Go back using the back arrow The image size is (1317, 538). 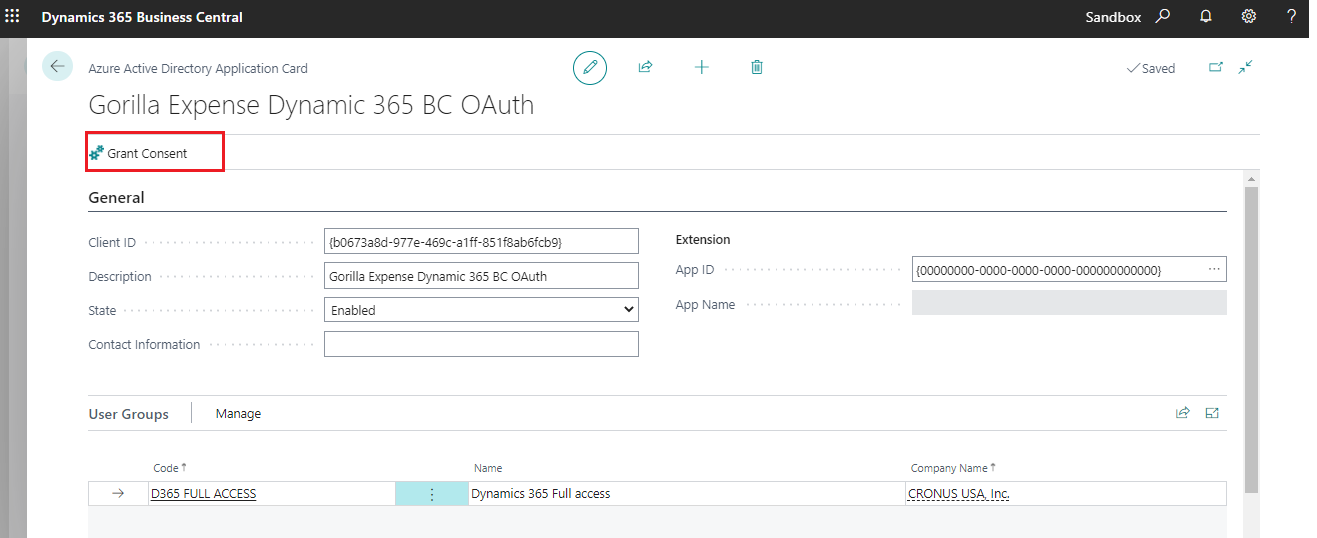(x=57, y=67)
